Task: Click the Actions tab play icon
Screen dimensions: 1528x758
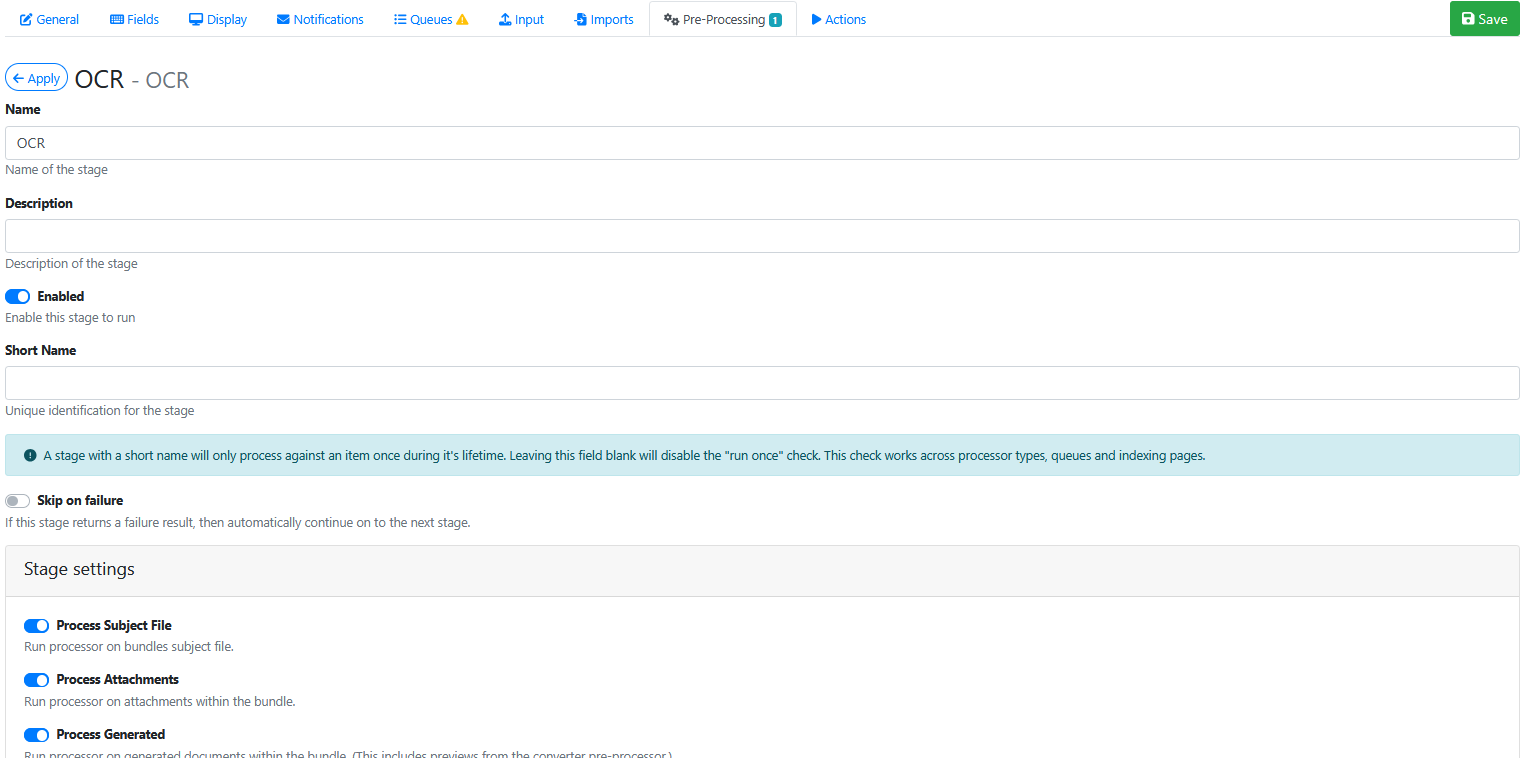Action: pyautogui.click(x=816, y=20)
